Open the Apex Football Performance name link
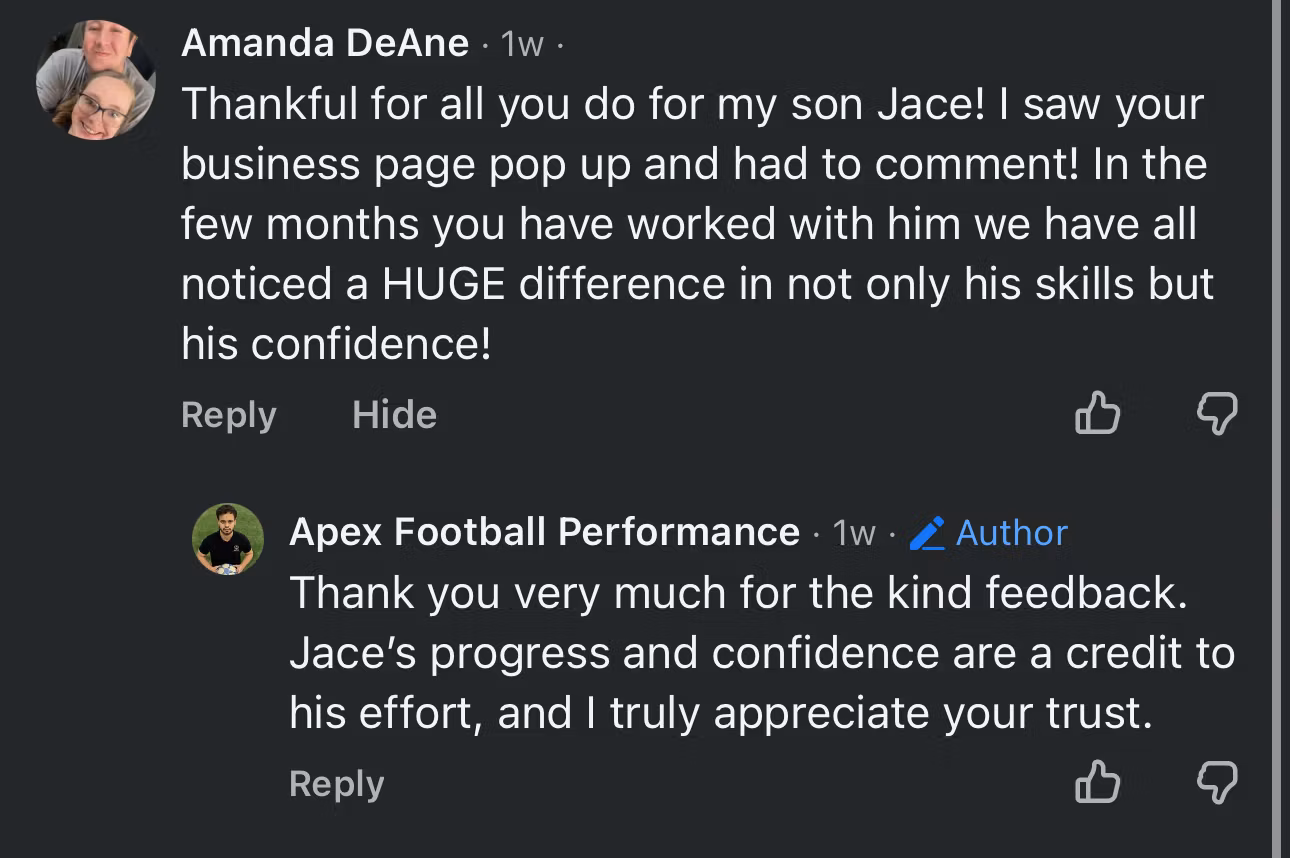This screenshot has height=858, width=1290. pos(544,532)
